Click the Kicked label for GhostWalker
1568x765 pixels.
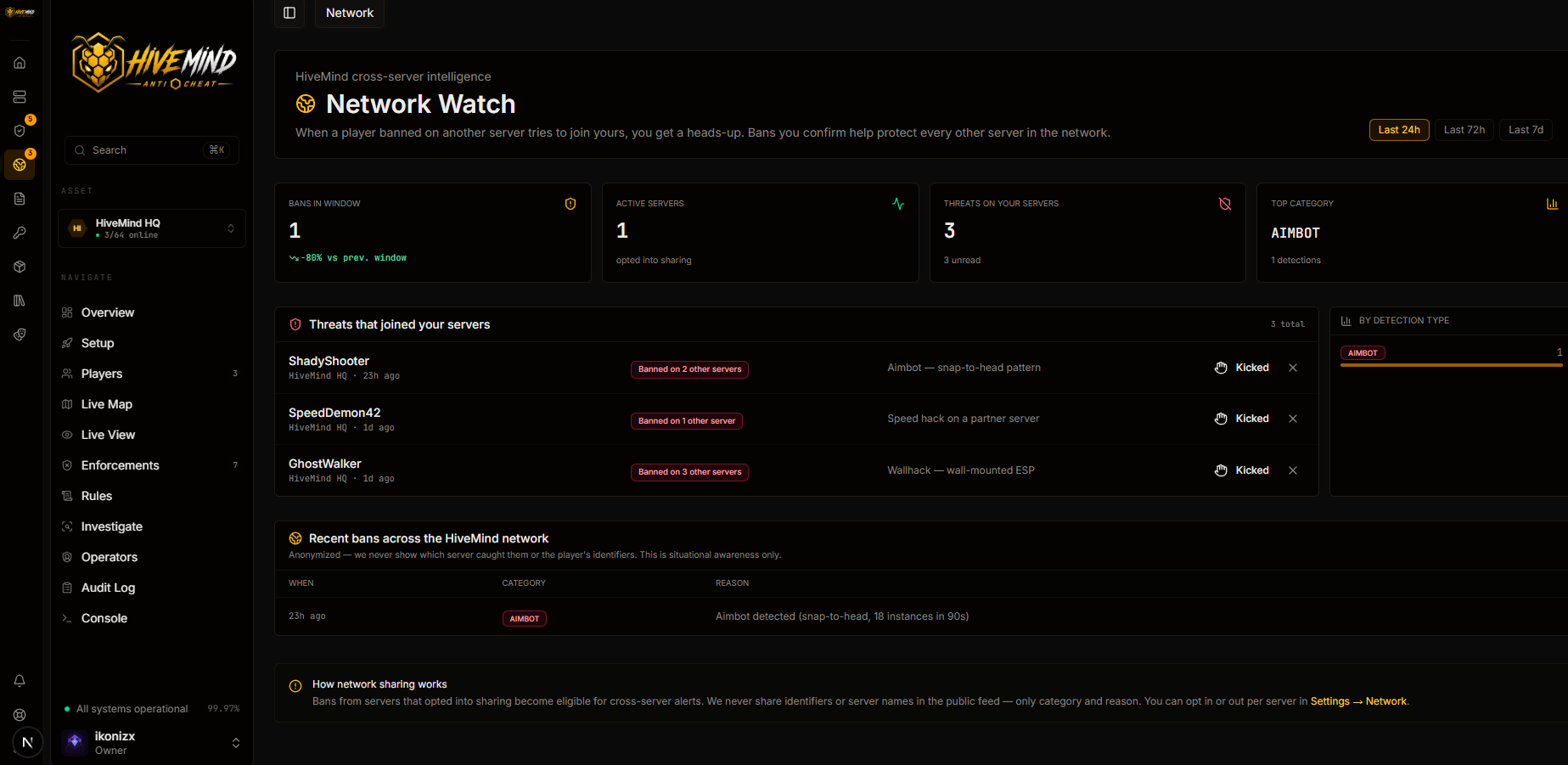pos(1252,470)
